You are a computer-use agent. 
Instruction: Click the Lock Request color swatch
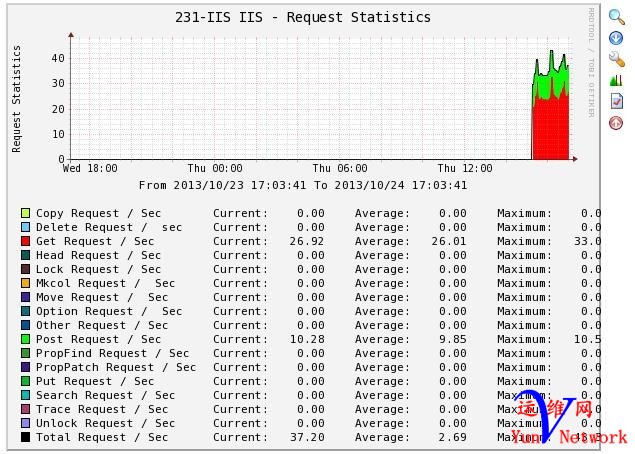pos(26,269)
